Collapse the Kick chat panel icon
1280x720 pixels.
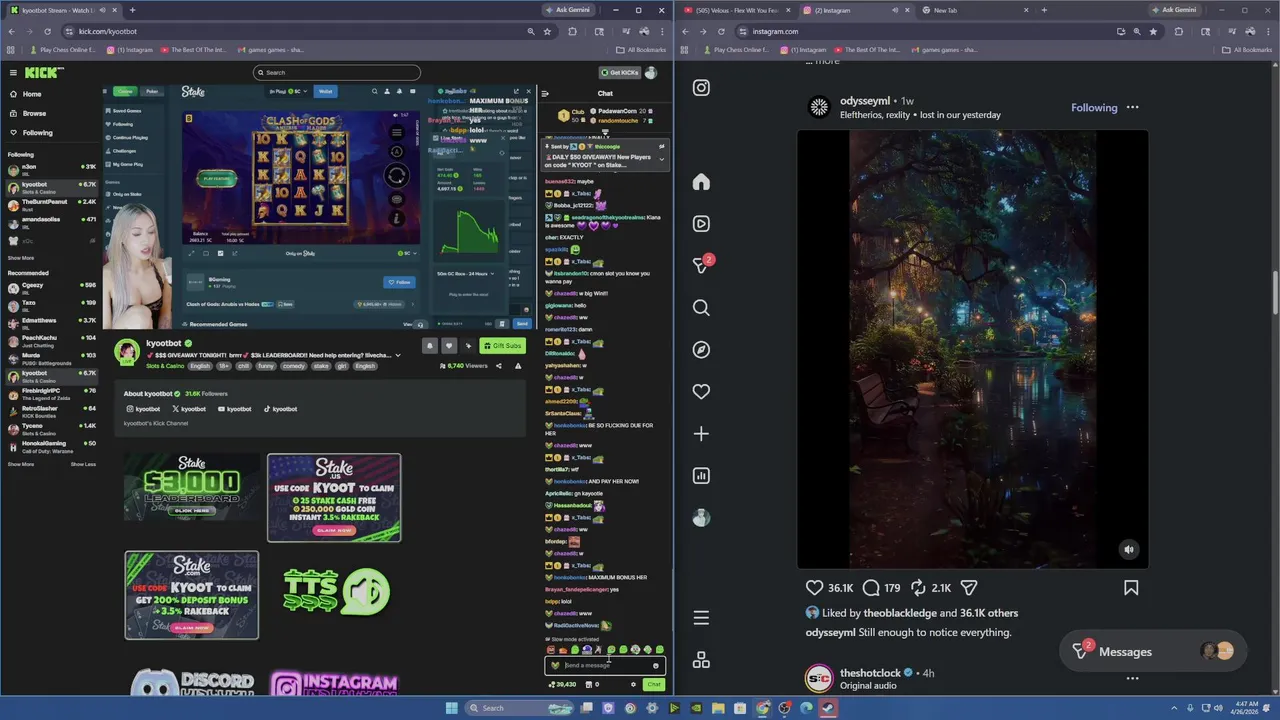(545, 94)
